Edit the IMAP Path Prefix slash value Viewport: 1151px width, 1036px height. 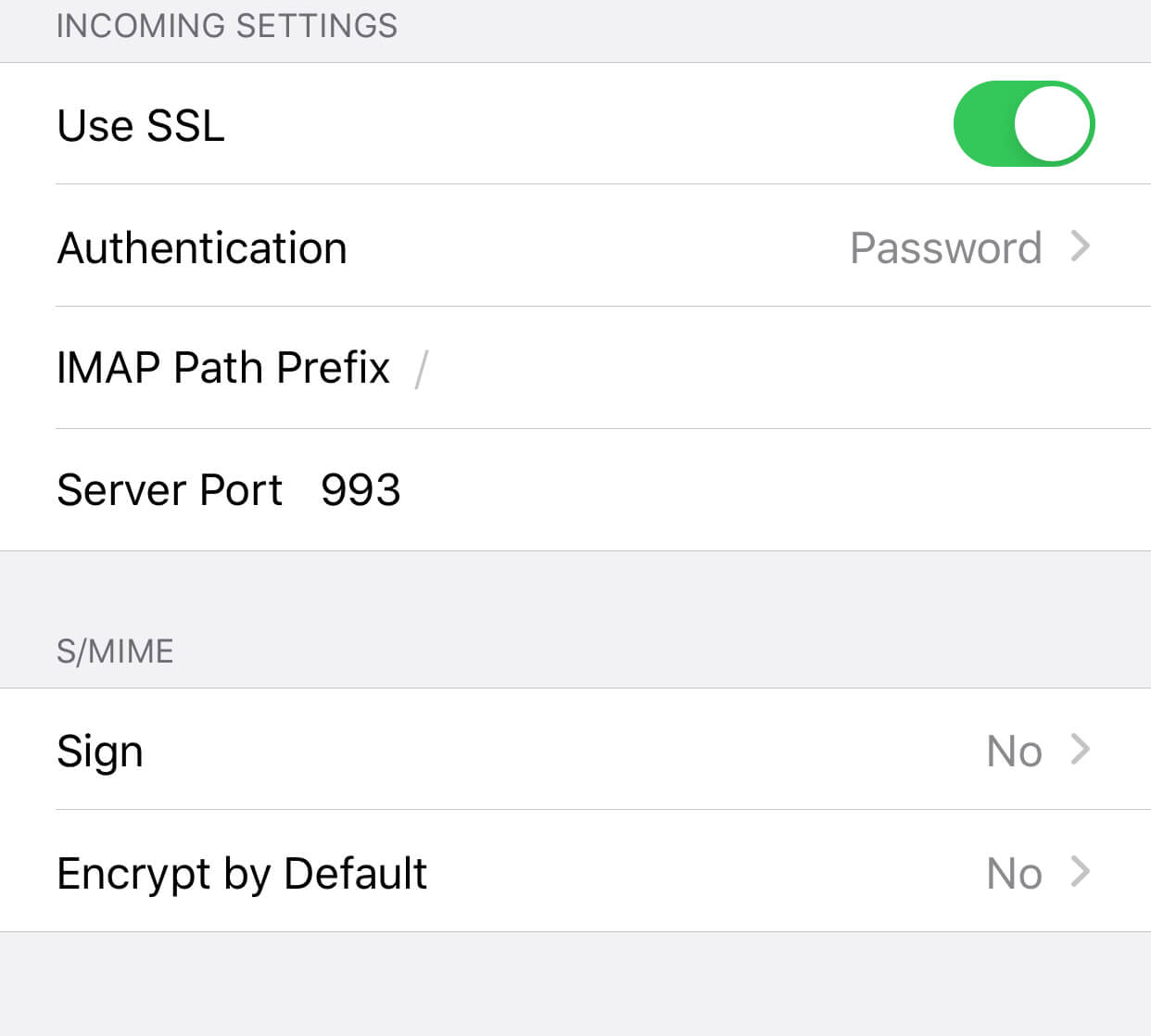422,369
